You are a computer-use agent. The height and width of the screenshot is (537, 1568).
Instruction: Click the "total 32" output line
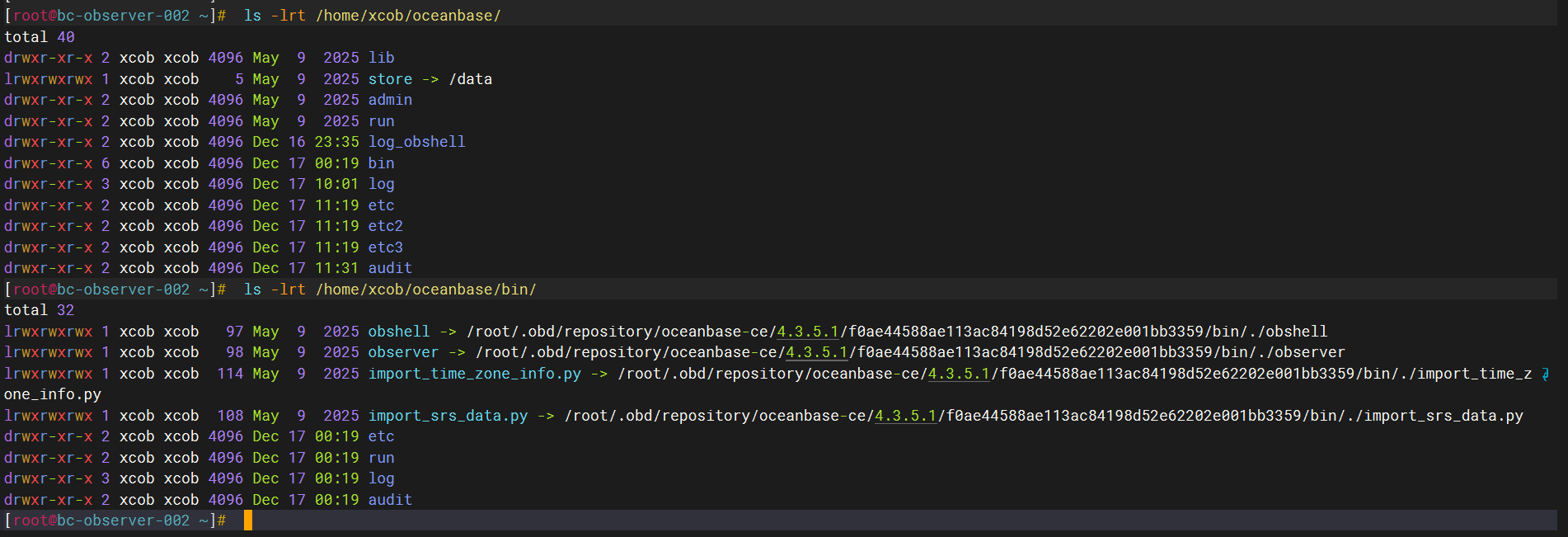pos(40,310)
